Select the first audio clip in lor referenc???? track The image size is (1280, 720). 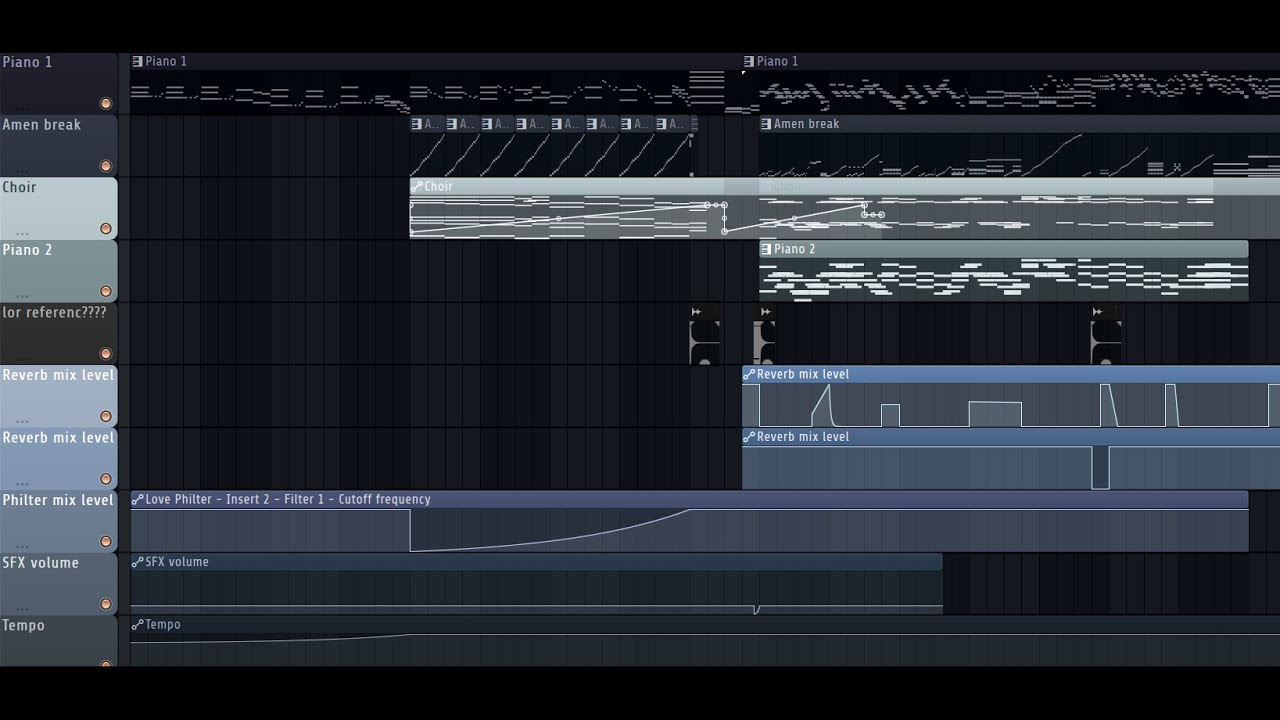[704, 335]
